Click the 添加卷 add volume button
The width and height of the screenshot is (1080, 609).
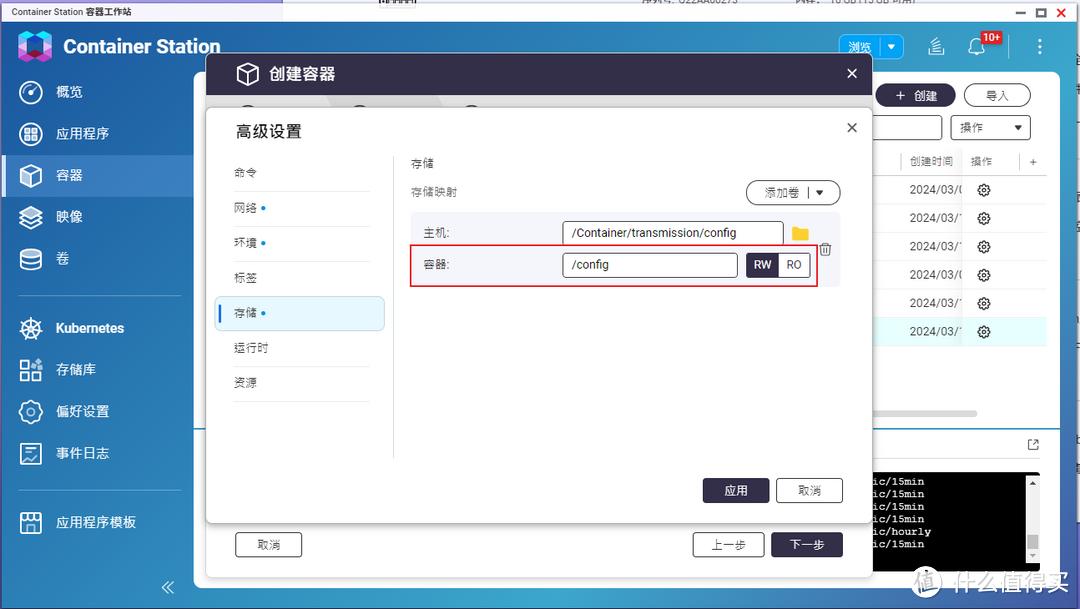pos(781,193)
